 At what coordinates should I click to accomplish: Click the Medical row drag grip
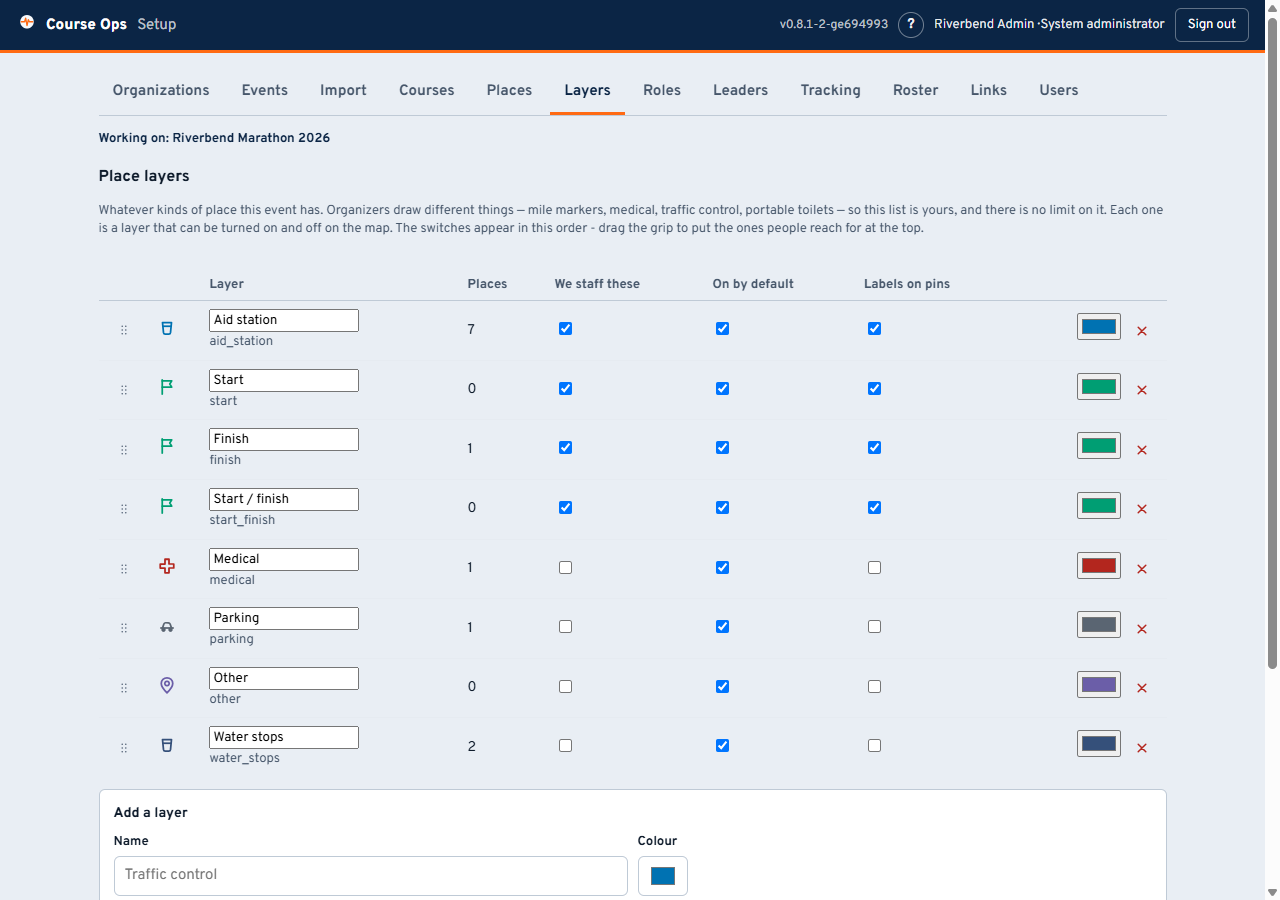click(x=124, y=569)
